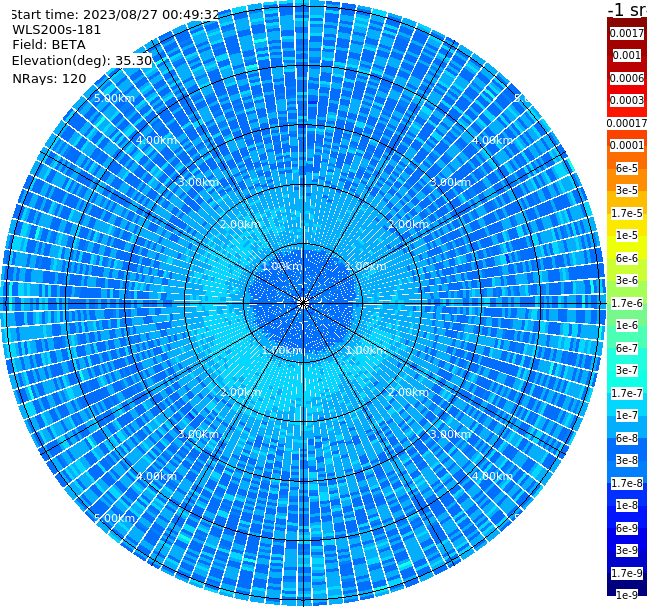
Task: Click the 5.00km range label in lower-left quadrant
Action: tap(114, 518)
